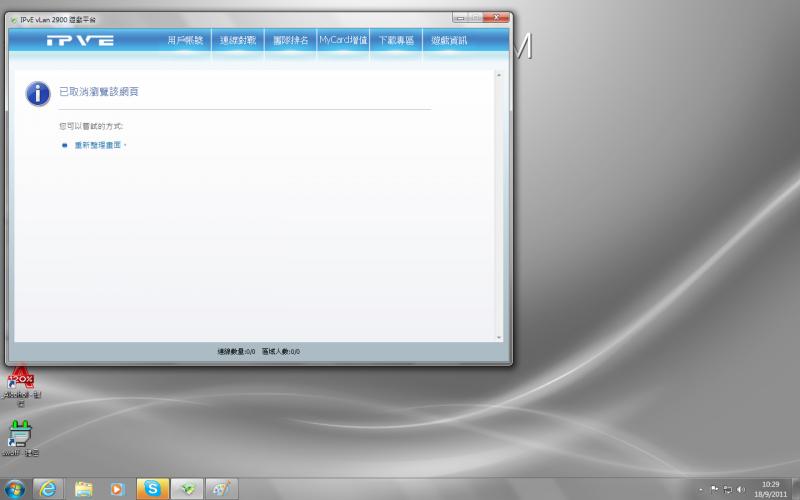
Task: Click the scrollbar down arrow in IPvE page
Action: click(498, 337)
